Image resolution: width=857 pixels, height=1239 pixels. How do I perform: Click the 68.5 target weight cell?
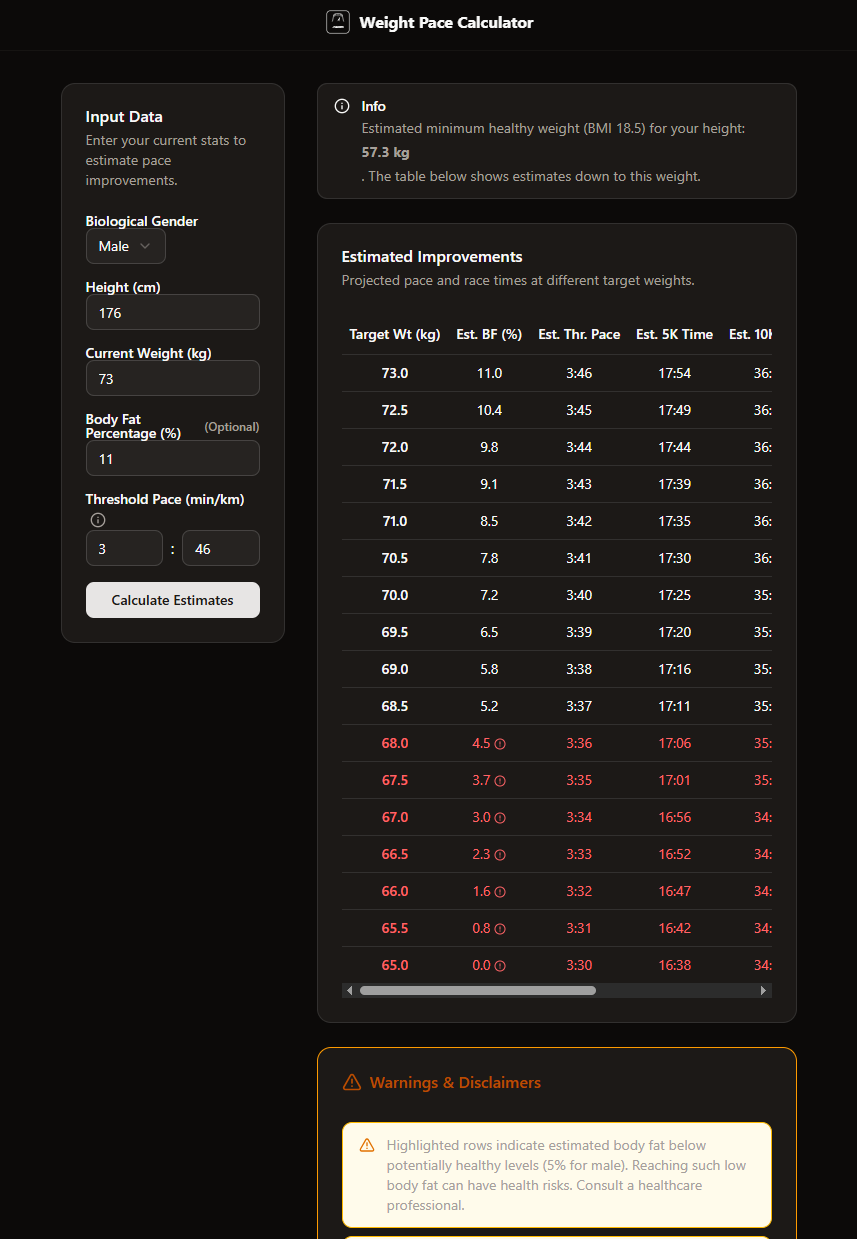395,706
